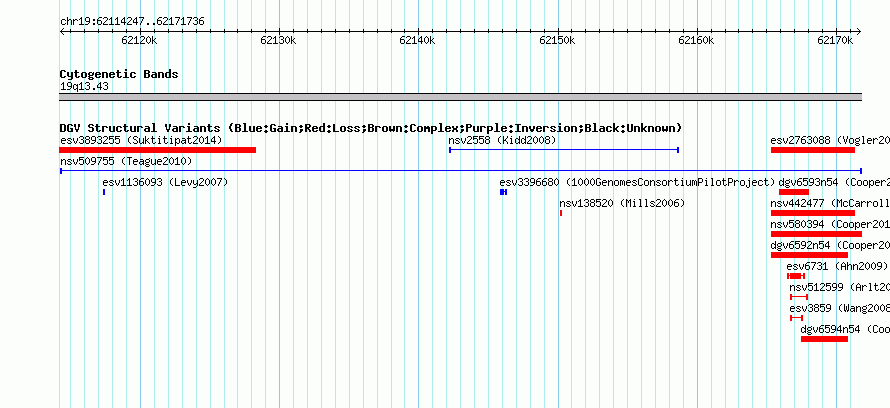Select the red esv6731 glyph
Image resolution: width=890 pixels, height=408 pixels.
pyautogui.click(x=796, y=276)
